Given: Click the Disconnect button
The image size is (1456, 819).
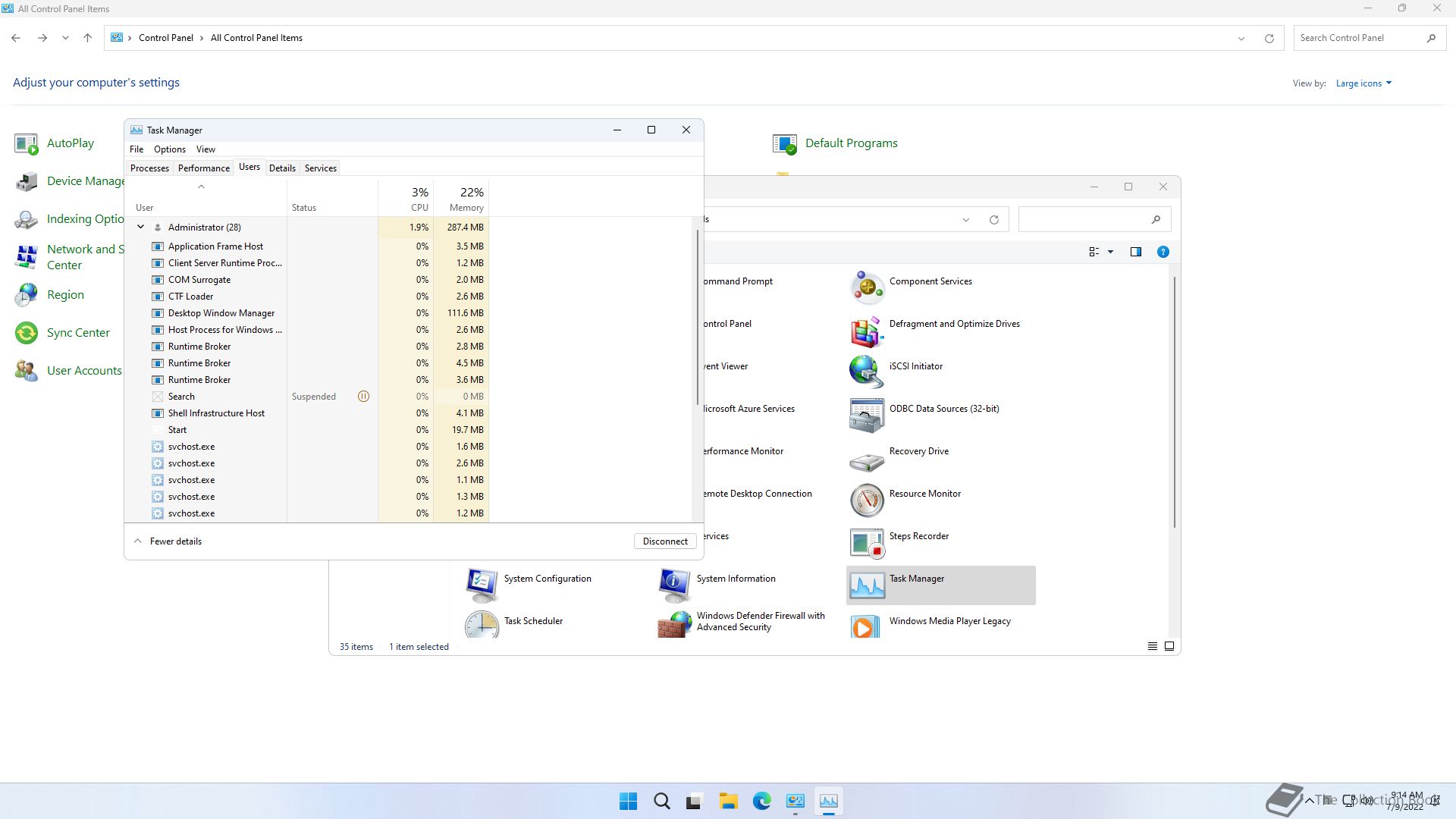Looking at the screenshot, I should click(665, 541).
